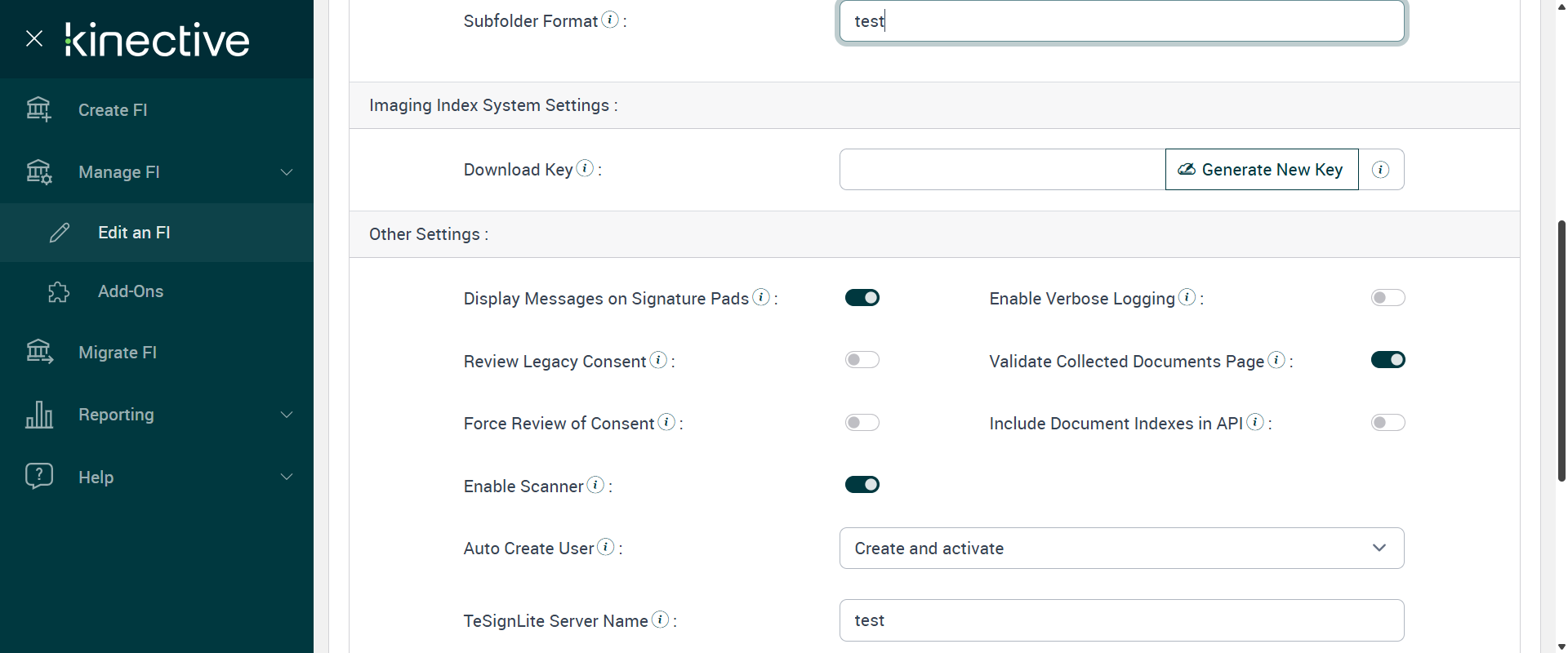
Task: Click the Generate New Key button
Action: click(x=1261, y=170)
